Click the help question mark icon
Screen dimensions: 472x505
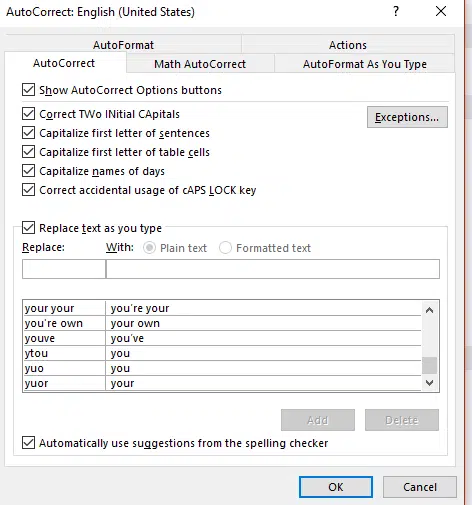pos(396,11)
